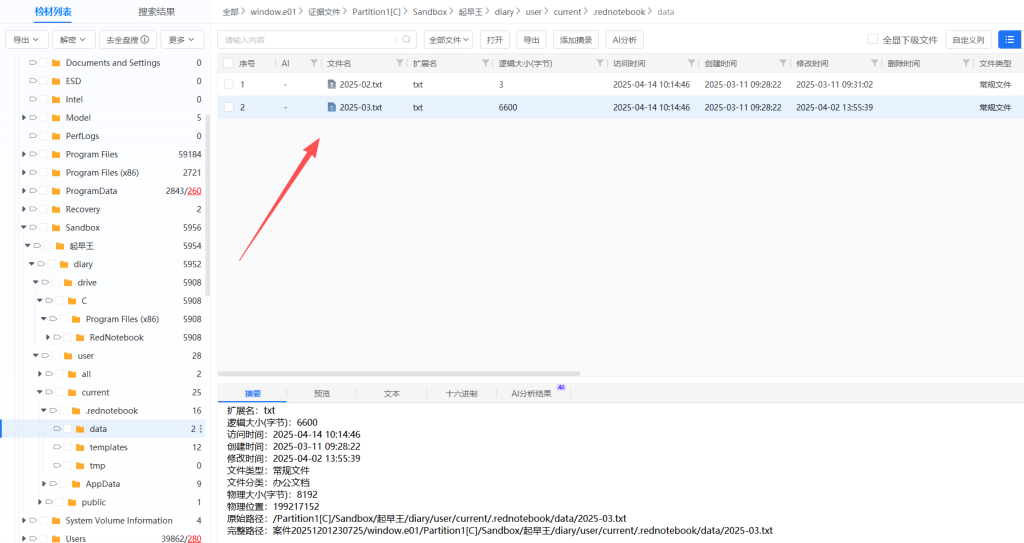
Task: Switch to the 搜索结果 tab
Action: click(156, 12)
